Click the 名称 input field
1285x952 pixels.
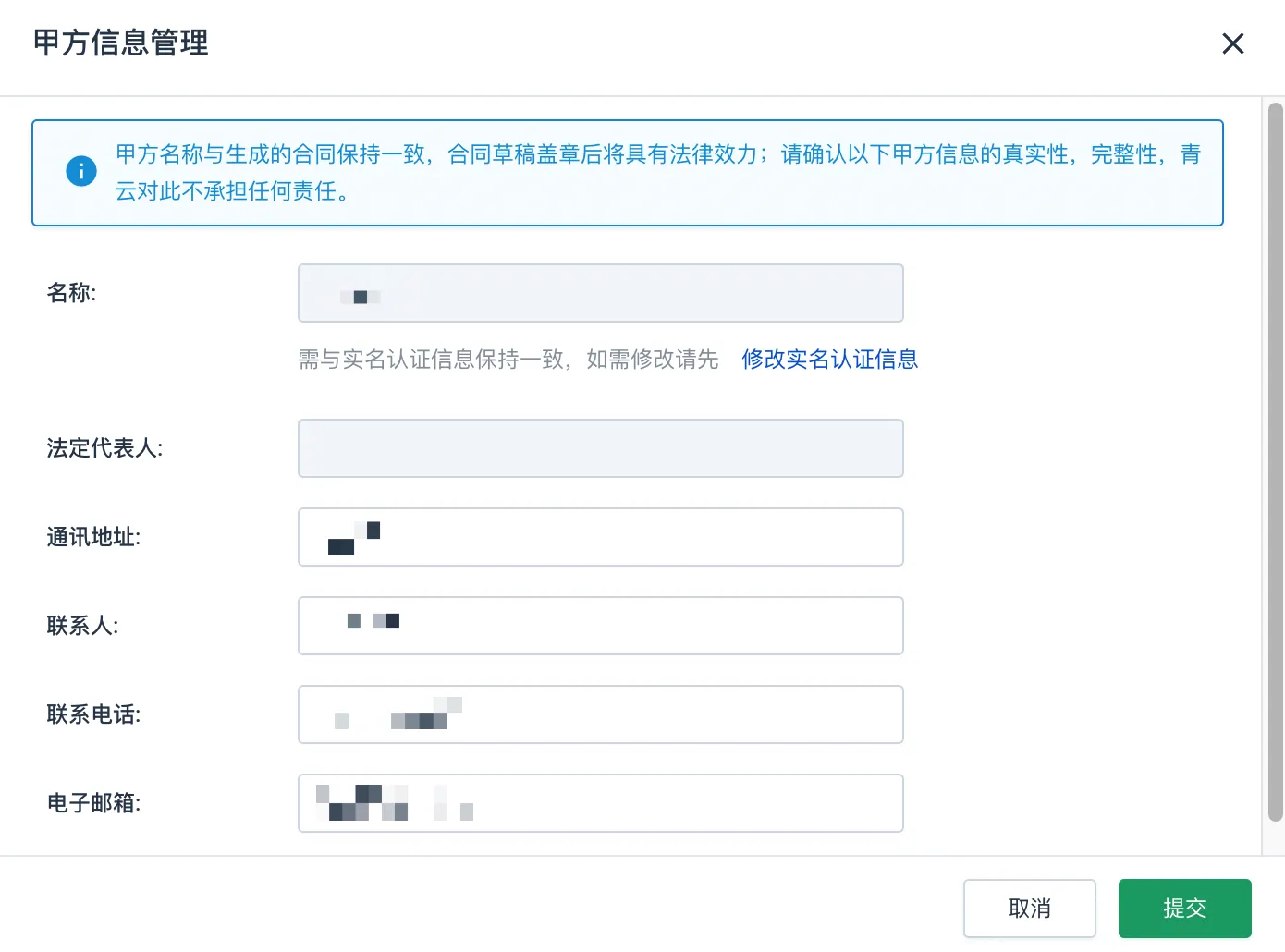tap(601, 293)
